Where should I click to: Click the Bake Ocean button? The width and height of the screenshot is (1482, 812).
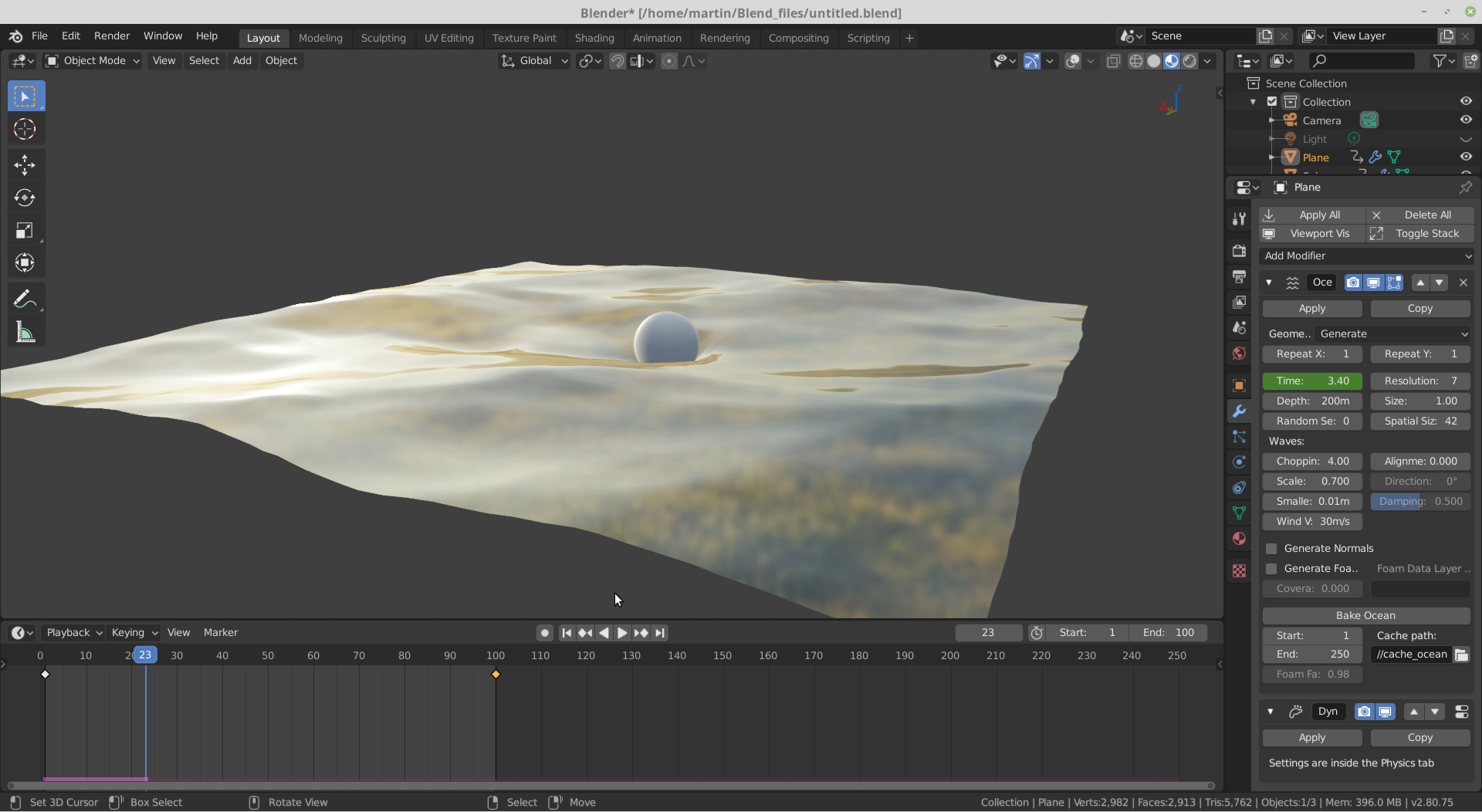coord(1366,615)
